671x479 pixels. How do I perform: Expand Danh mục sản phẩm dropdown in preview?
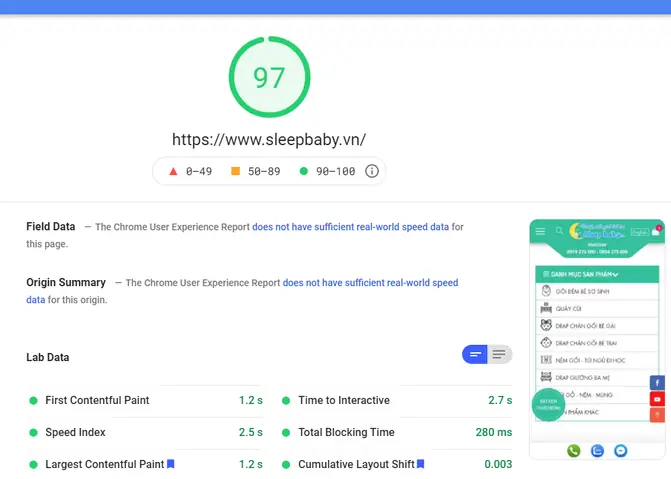597,274
